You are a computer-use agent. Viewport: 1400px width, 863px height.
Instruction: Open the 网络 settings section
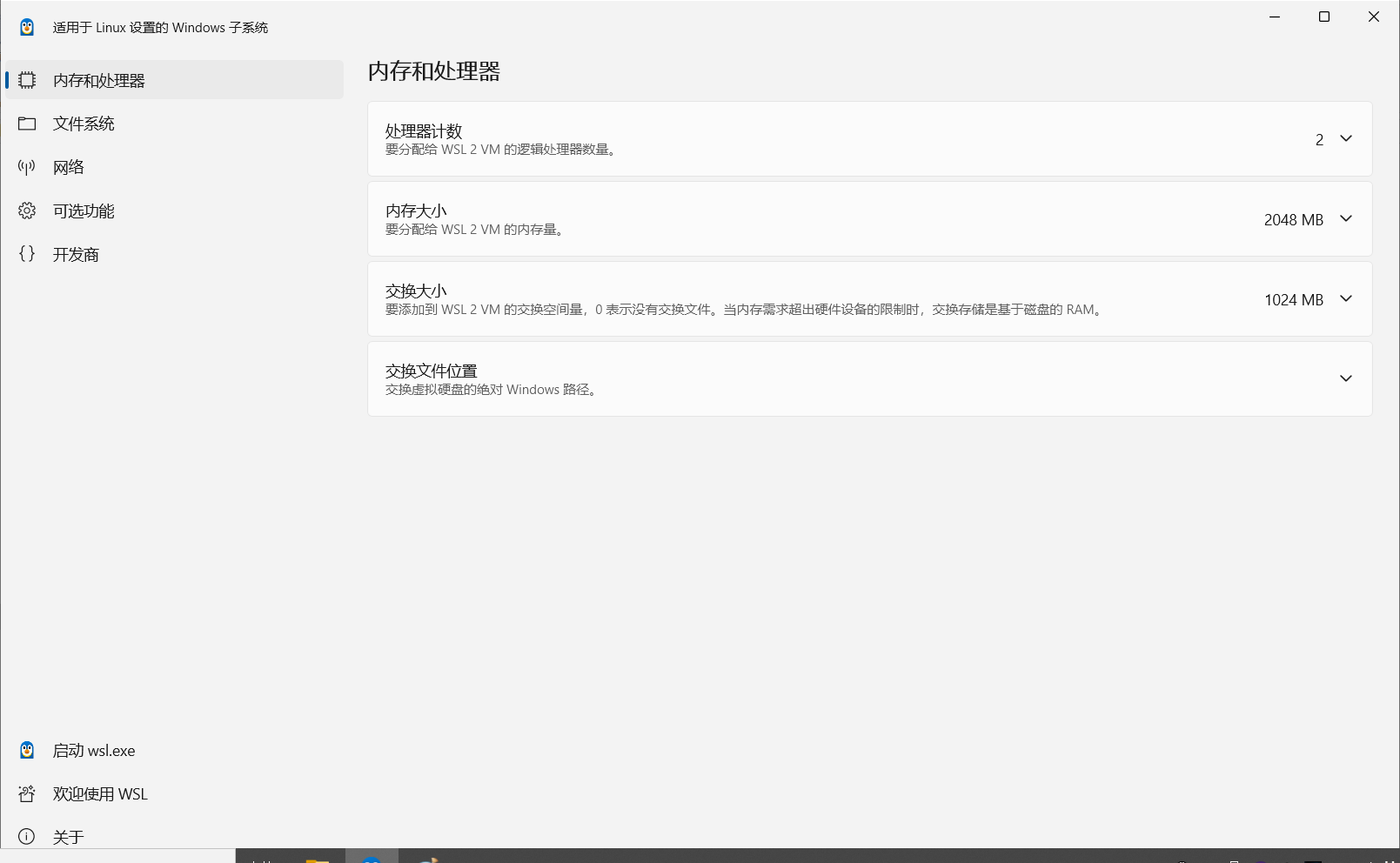[174, 167]
